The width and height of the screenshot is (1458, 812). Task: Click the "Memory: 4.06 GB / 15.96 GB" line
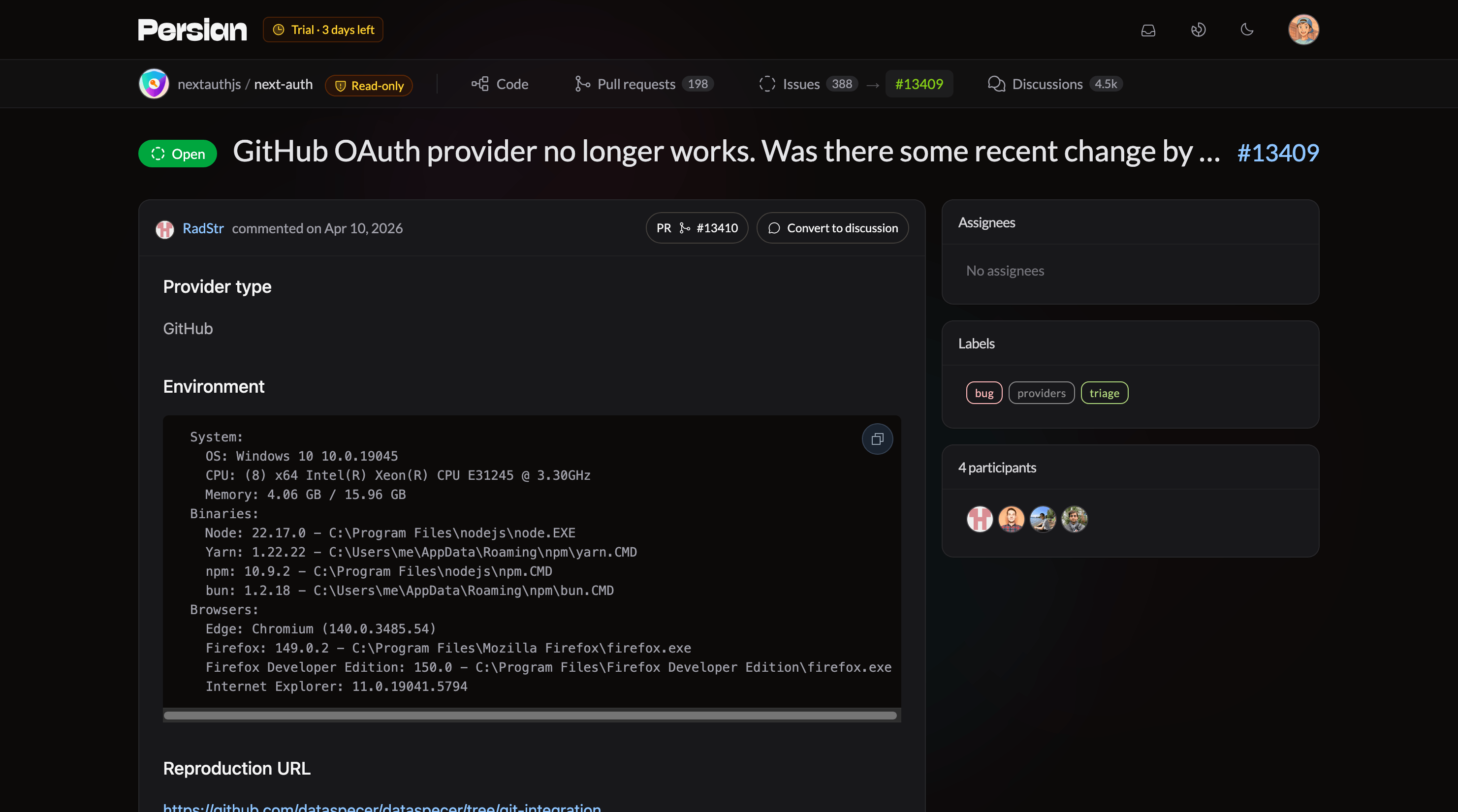click(306, 495)
